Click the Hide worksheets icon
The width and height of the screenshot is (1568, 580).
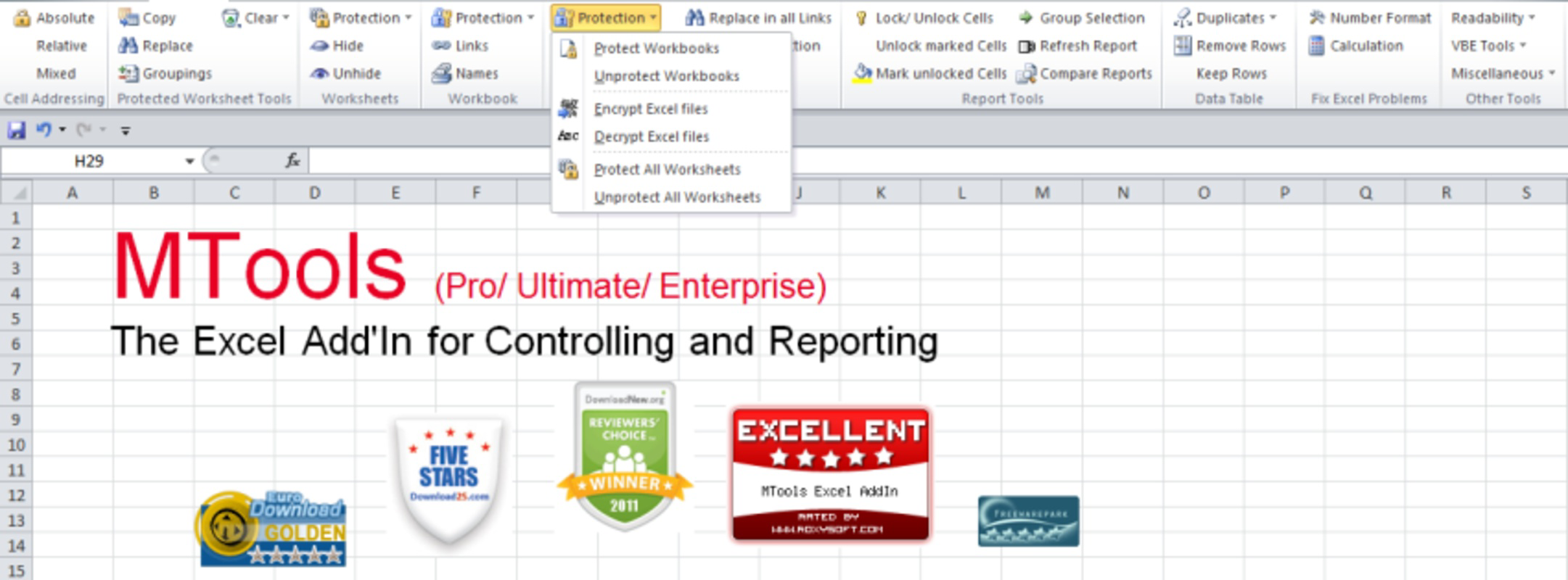tap(319, 46)
